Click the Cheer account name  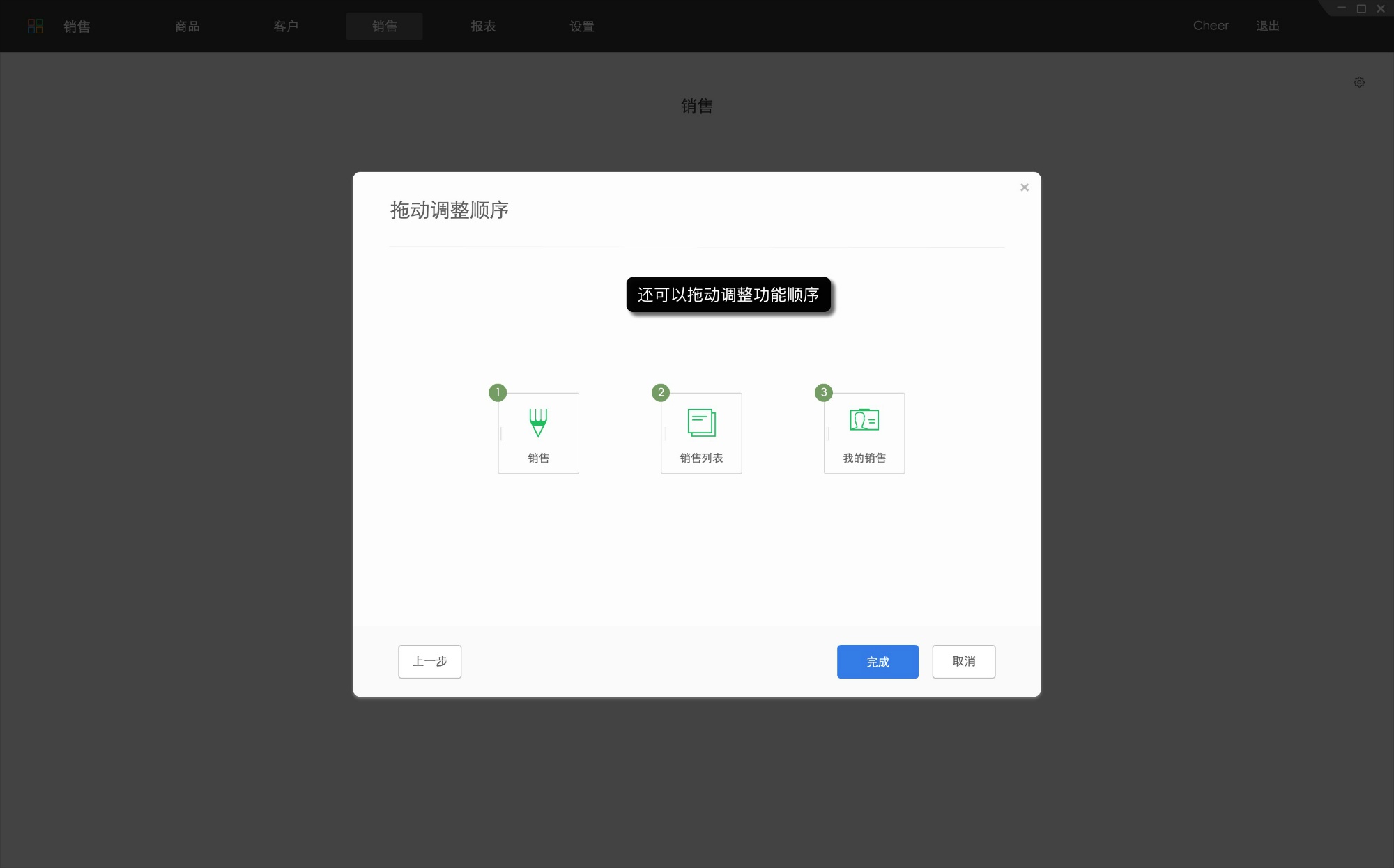click(x=1211, y=26)
